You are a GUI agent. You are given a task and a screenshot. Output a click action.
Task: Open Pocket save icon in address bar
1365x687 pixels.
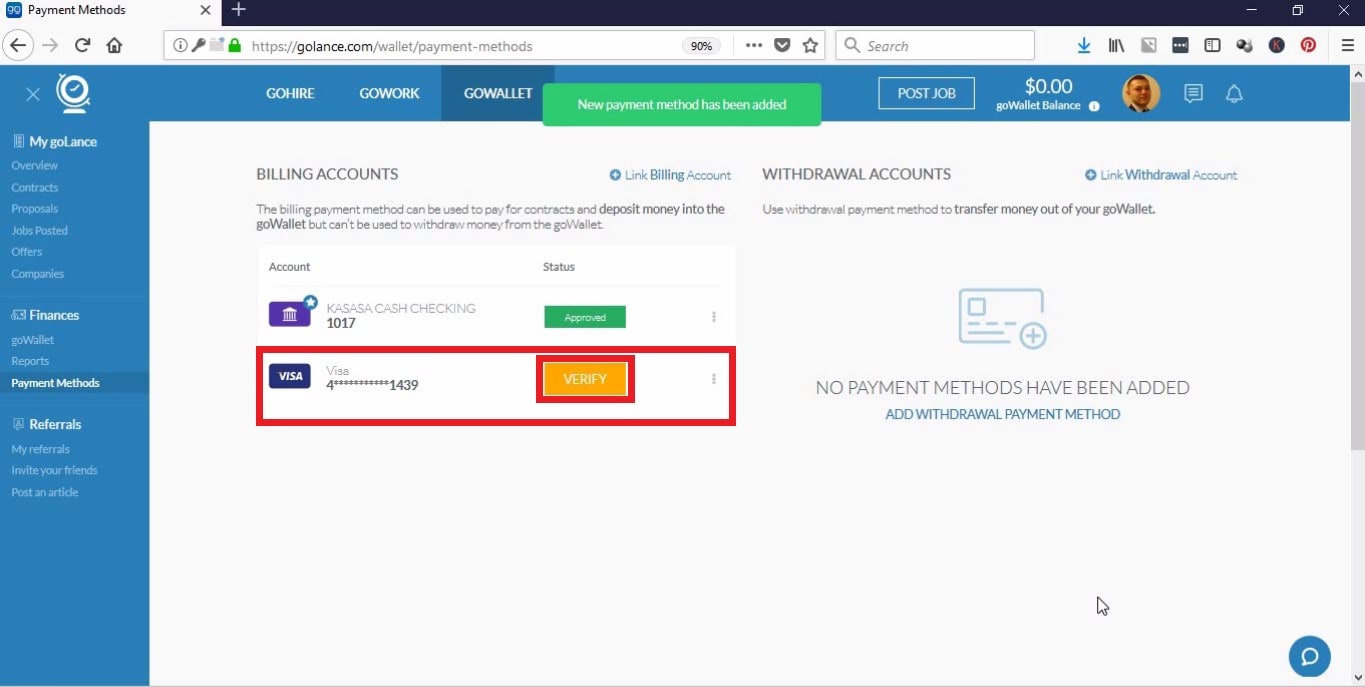[783, 45]
